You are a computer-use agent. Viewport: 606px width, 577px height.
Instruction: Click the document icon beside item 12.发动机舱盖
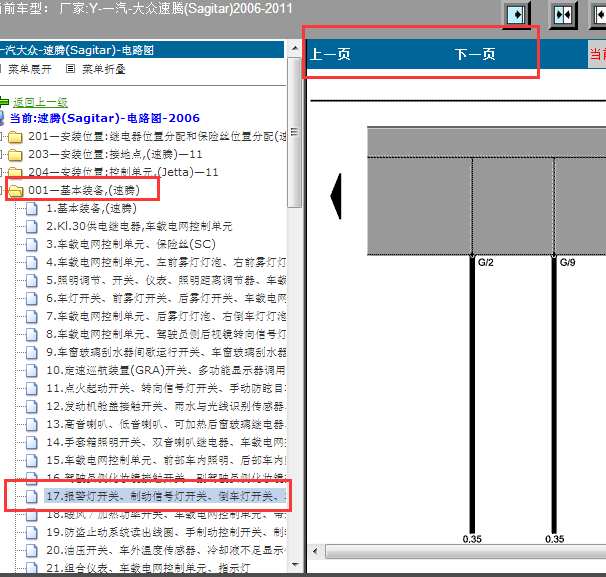32,407
